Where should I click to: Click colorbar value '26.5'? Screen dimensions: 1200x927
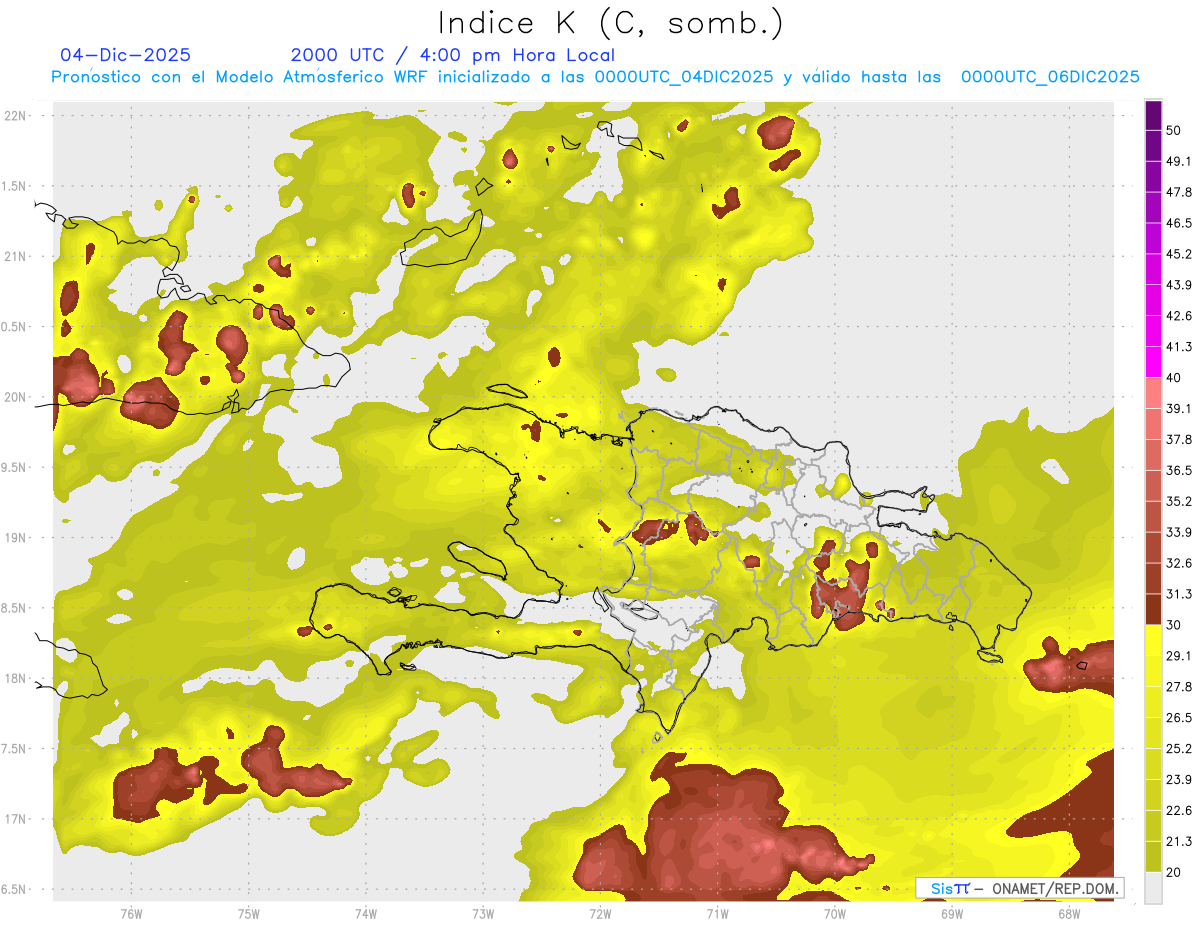coord(1179,718)
